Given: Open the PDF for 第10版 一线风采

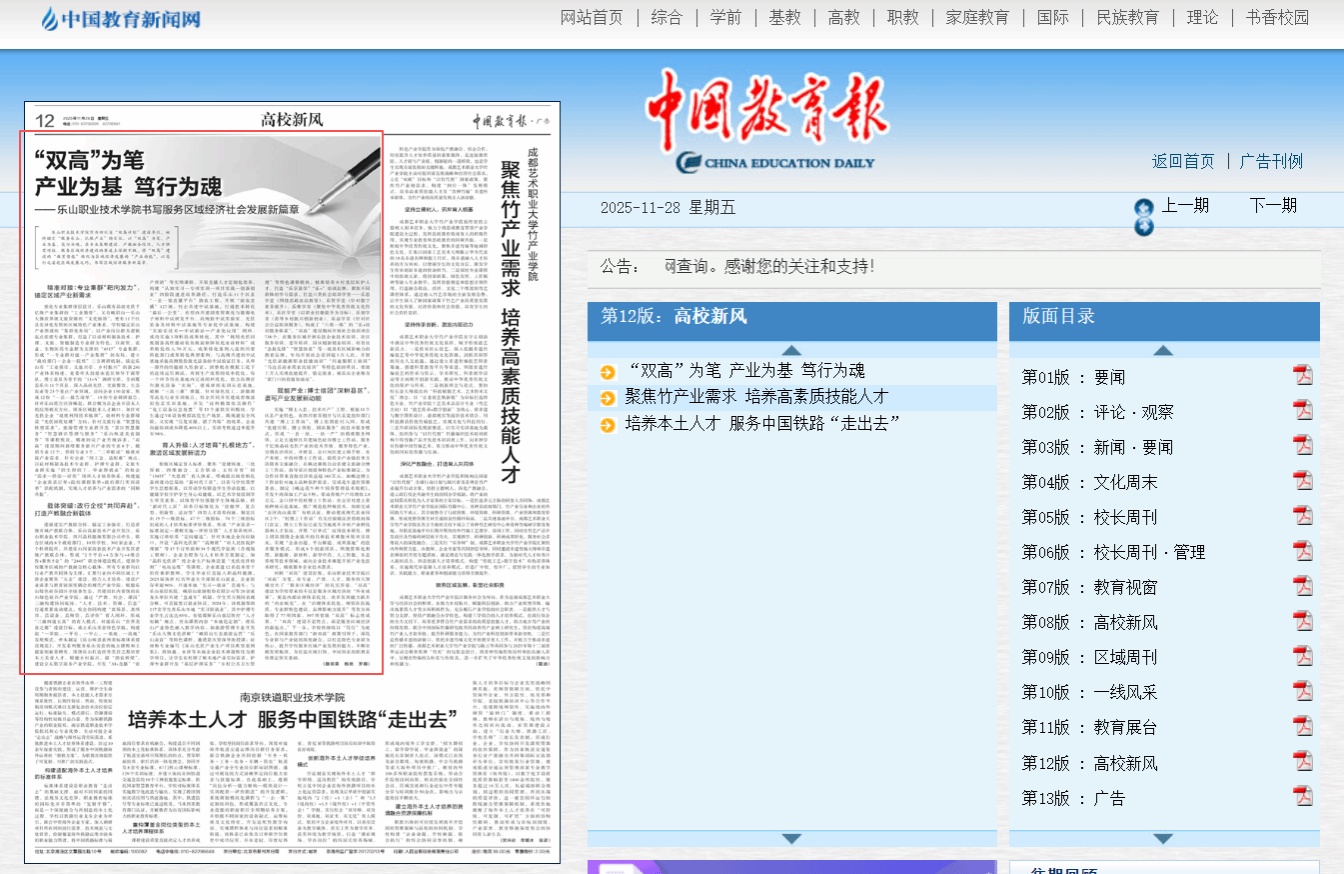Looking at the screenshot, I should (1302, 692).
